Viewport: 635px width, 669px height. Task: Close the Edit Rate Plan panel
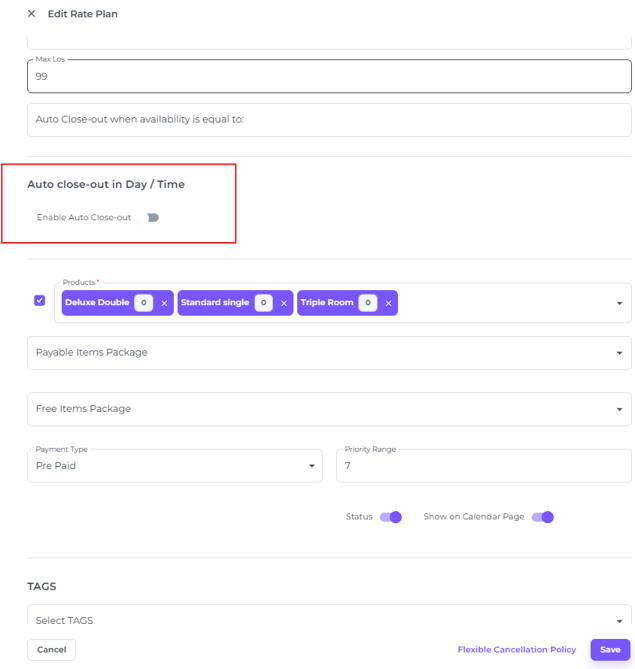click(32, 14)
